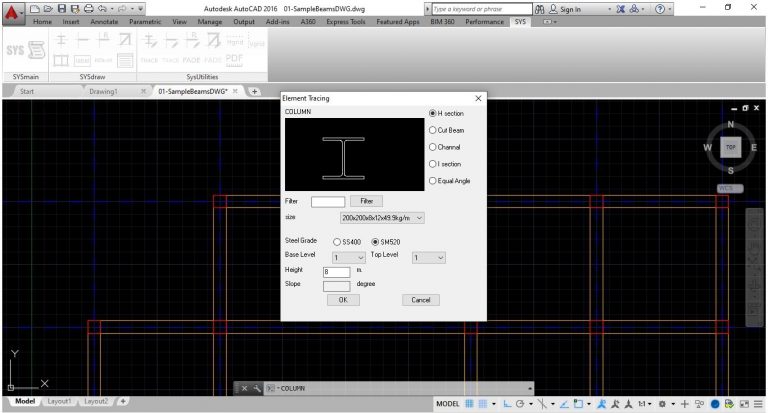Click the Sign In link

570,9
